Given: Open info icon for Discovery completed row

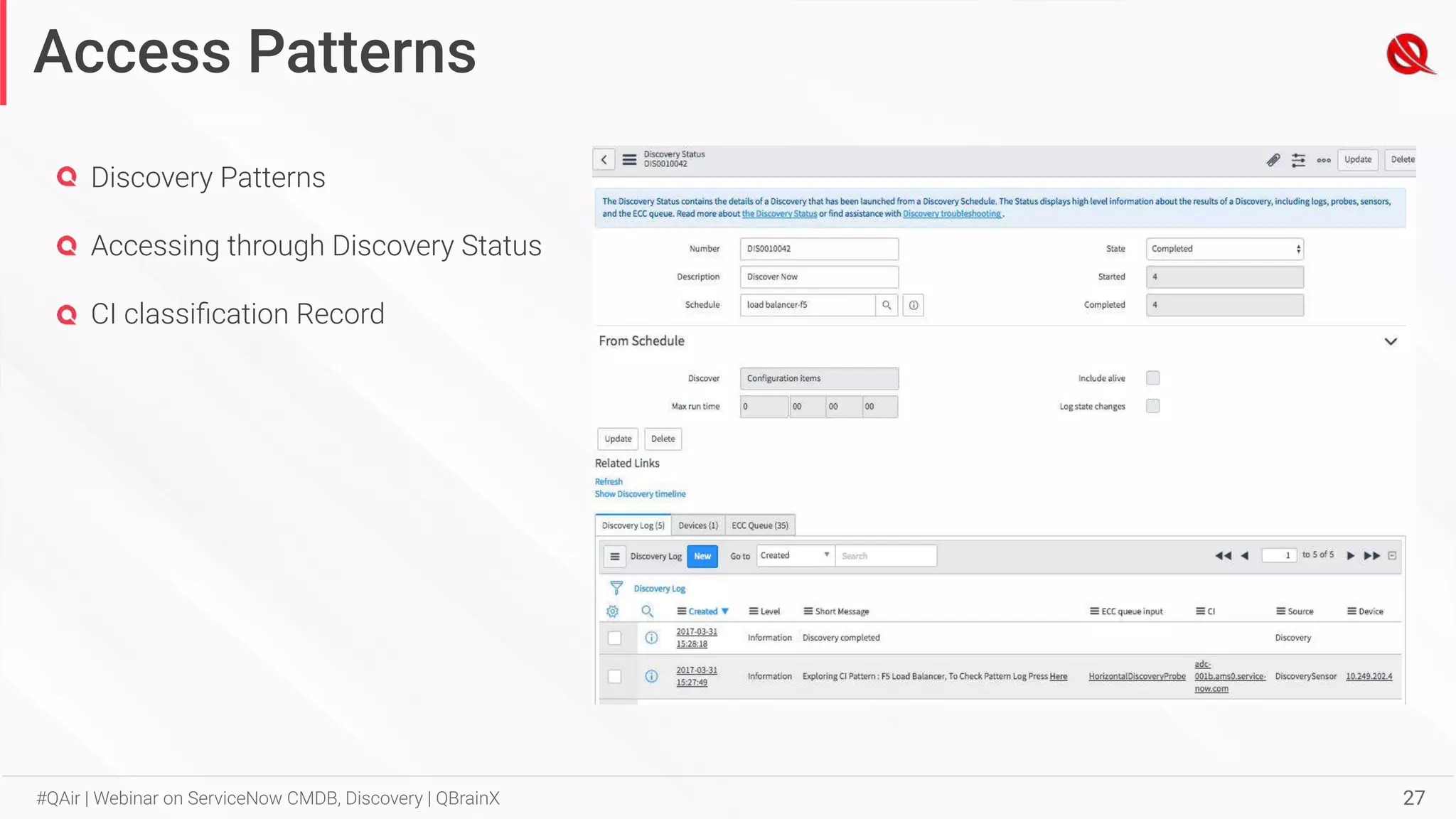Looking at the screenshot, I should click(x=651, y=638).
